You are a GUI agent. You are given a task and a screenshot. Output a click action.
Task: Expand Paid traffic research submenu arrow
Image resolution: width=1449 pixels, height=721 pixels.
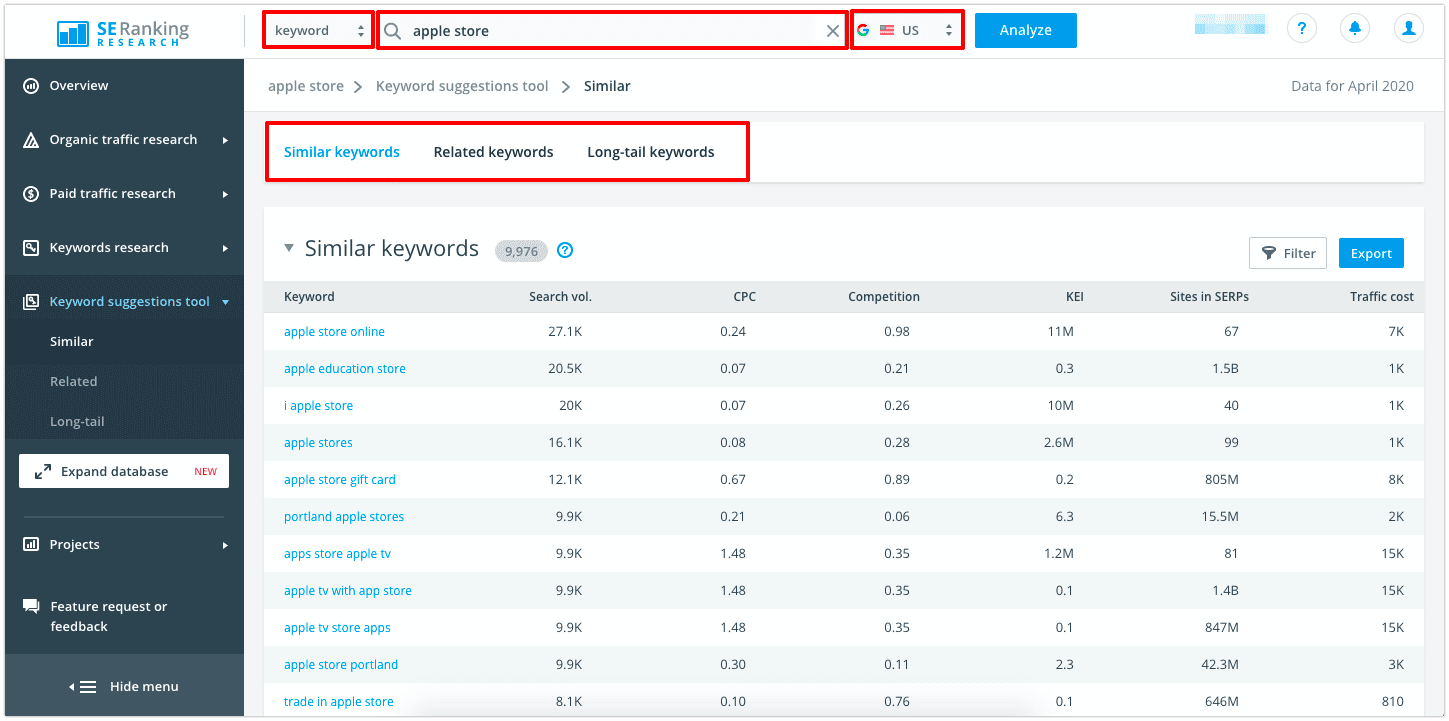coord(225,194)
